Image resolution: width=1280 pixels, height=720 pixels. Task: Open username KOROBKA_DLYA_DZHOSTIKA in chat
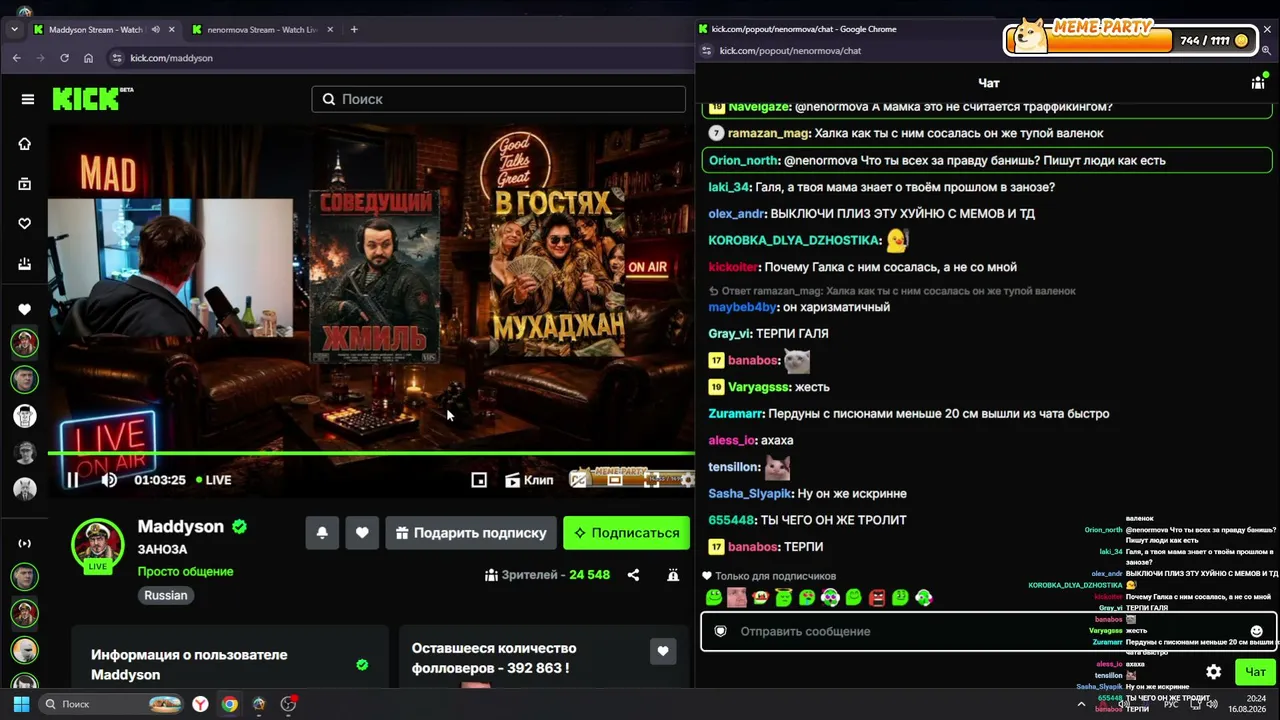(x=794, y=240)
